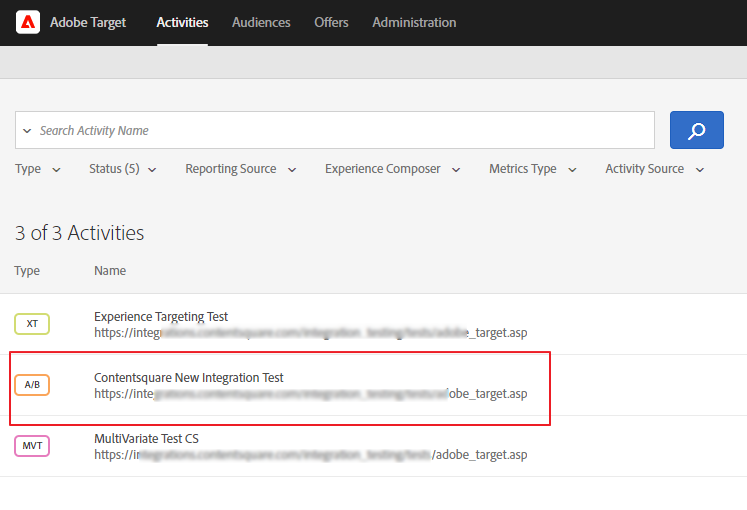Open Experience Targeting Test activity
This screenshot has width=747, height=510.
pos(161,317)
